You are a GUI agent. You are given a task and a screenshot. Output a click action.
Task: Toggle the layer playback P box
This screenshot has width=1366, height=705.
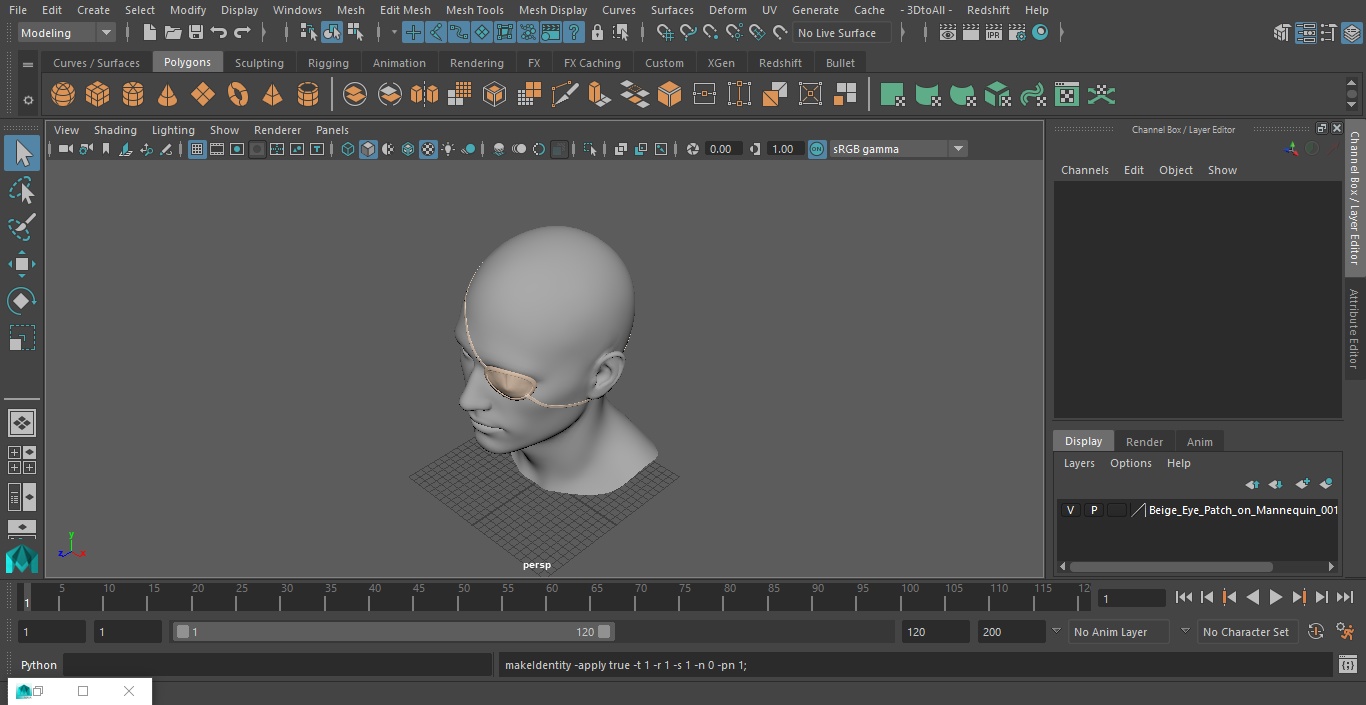tap(1094, 510)
